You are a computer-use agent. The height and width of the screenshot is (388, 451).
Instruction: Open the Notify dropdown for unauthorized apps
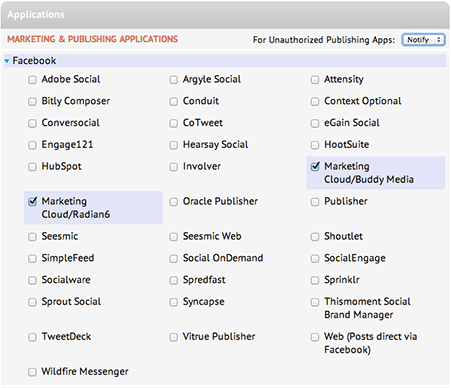(423, 40)
